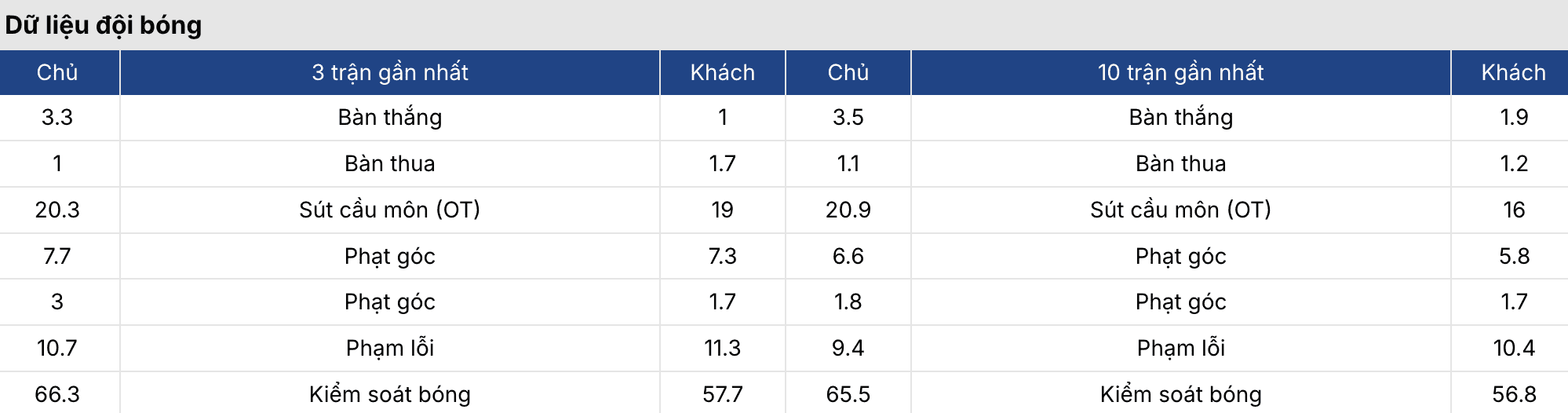Select the possession value 66.3
Viewport: 1568px width, 413px height.
[x=57, y=394]
